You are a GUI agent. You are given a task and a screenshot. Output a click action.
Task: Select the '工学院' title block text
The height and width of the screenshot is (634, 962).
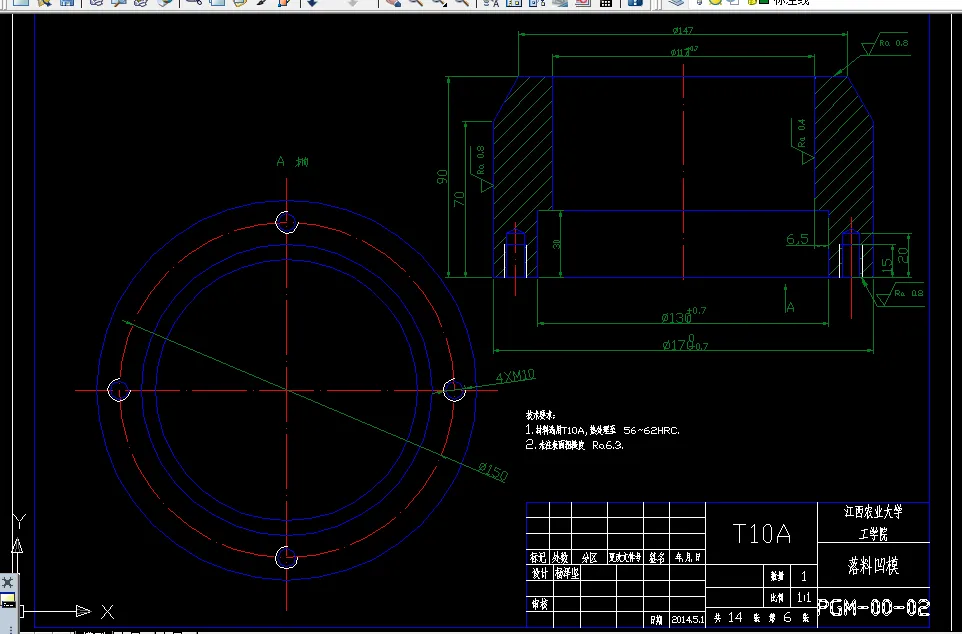click(x=873, y=534)
